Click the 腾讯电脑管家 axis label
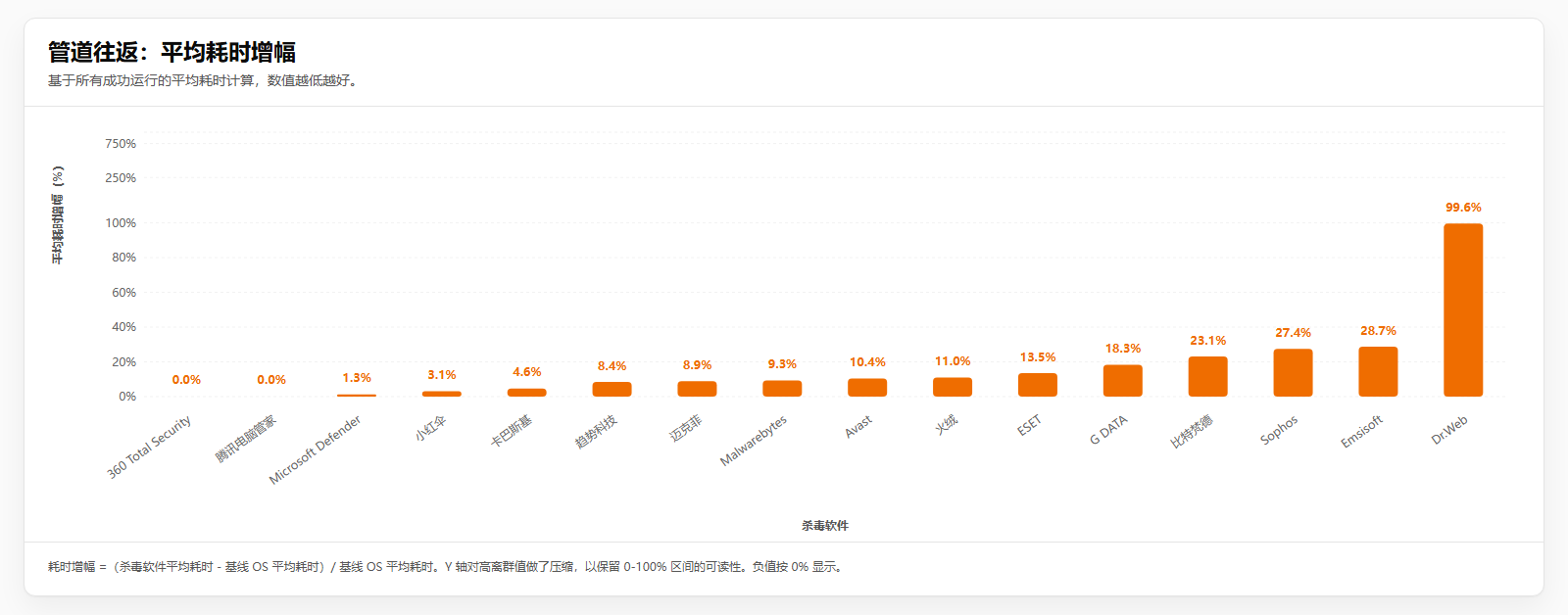Image resolution: width=1568 pixels, height=615 pixels. pyautogui.click(x=246, y=439)
